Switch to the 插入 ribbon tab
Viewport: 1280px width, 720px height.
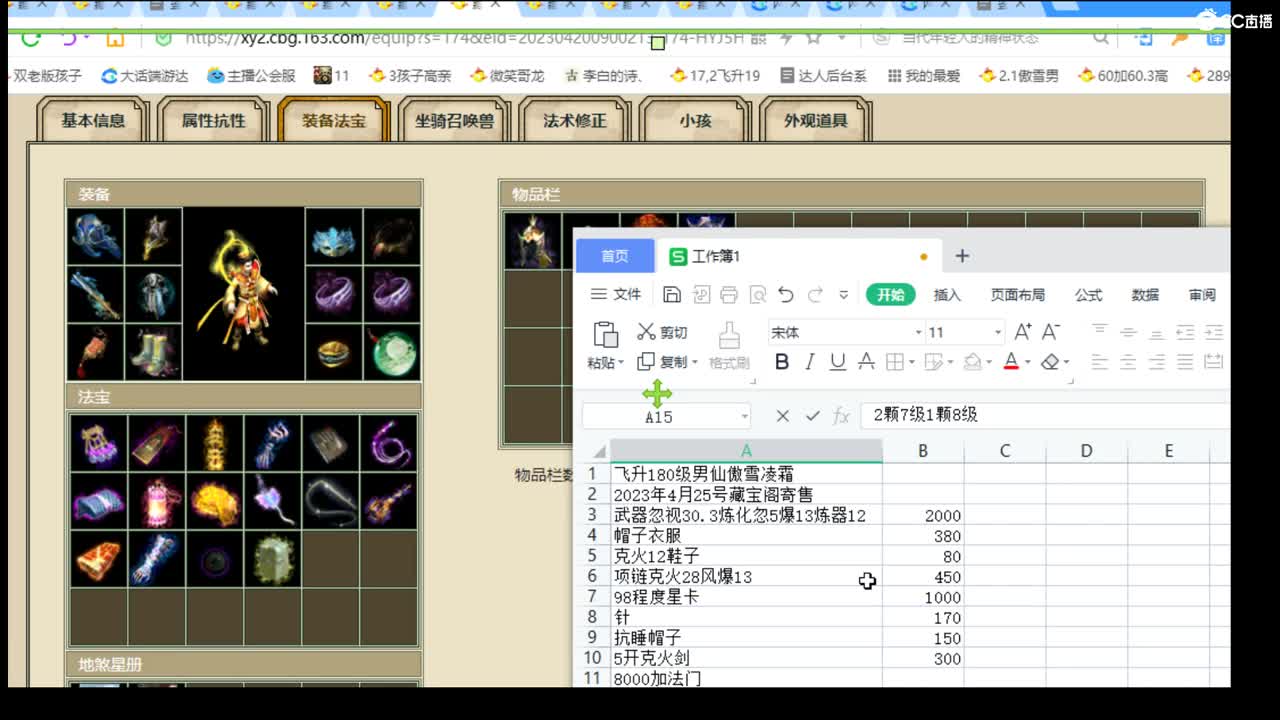click(947, 295)
